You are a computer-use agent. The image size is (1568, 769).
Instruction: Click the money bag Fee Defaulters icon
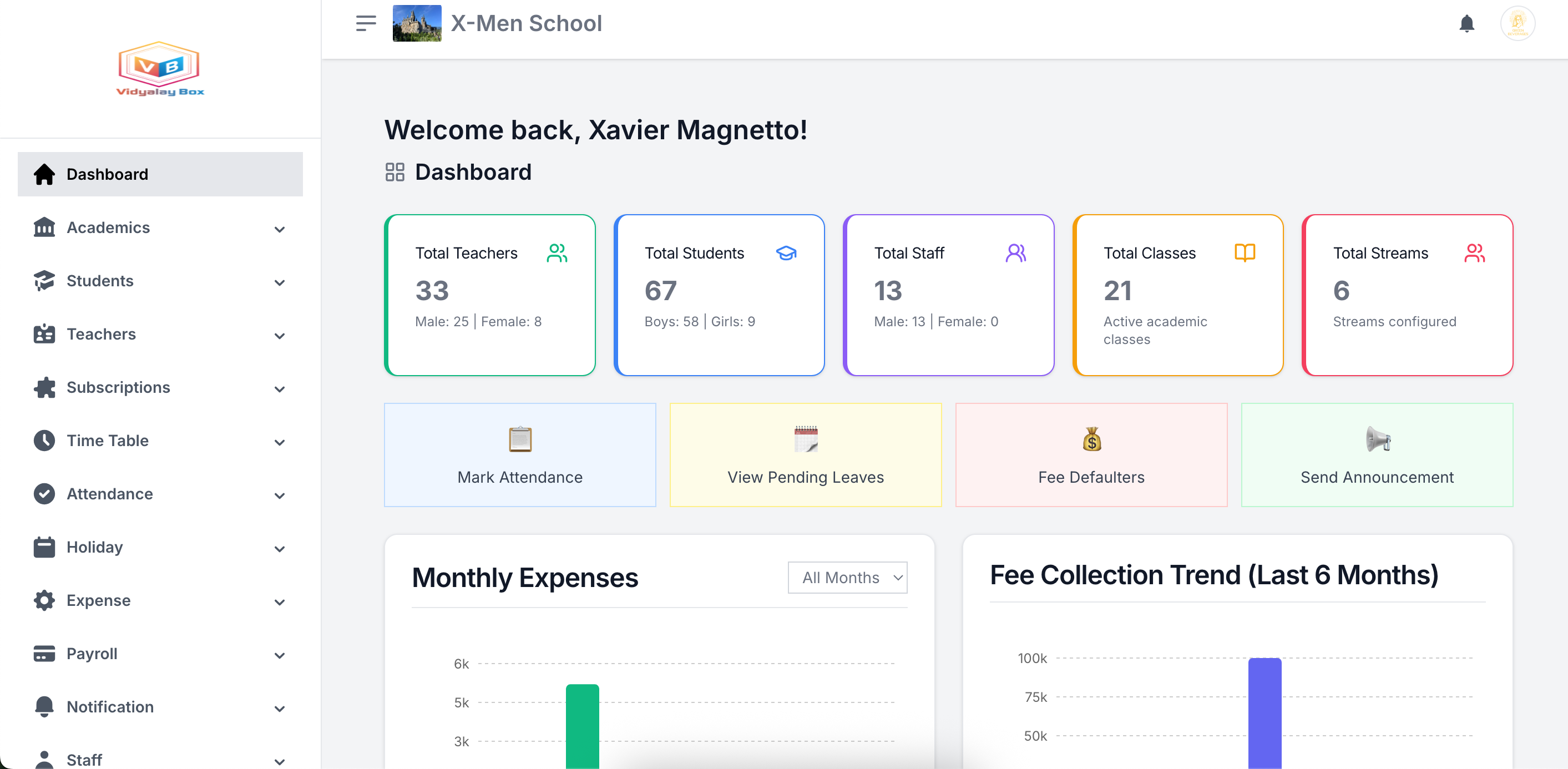[x=1091, y=439]
